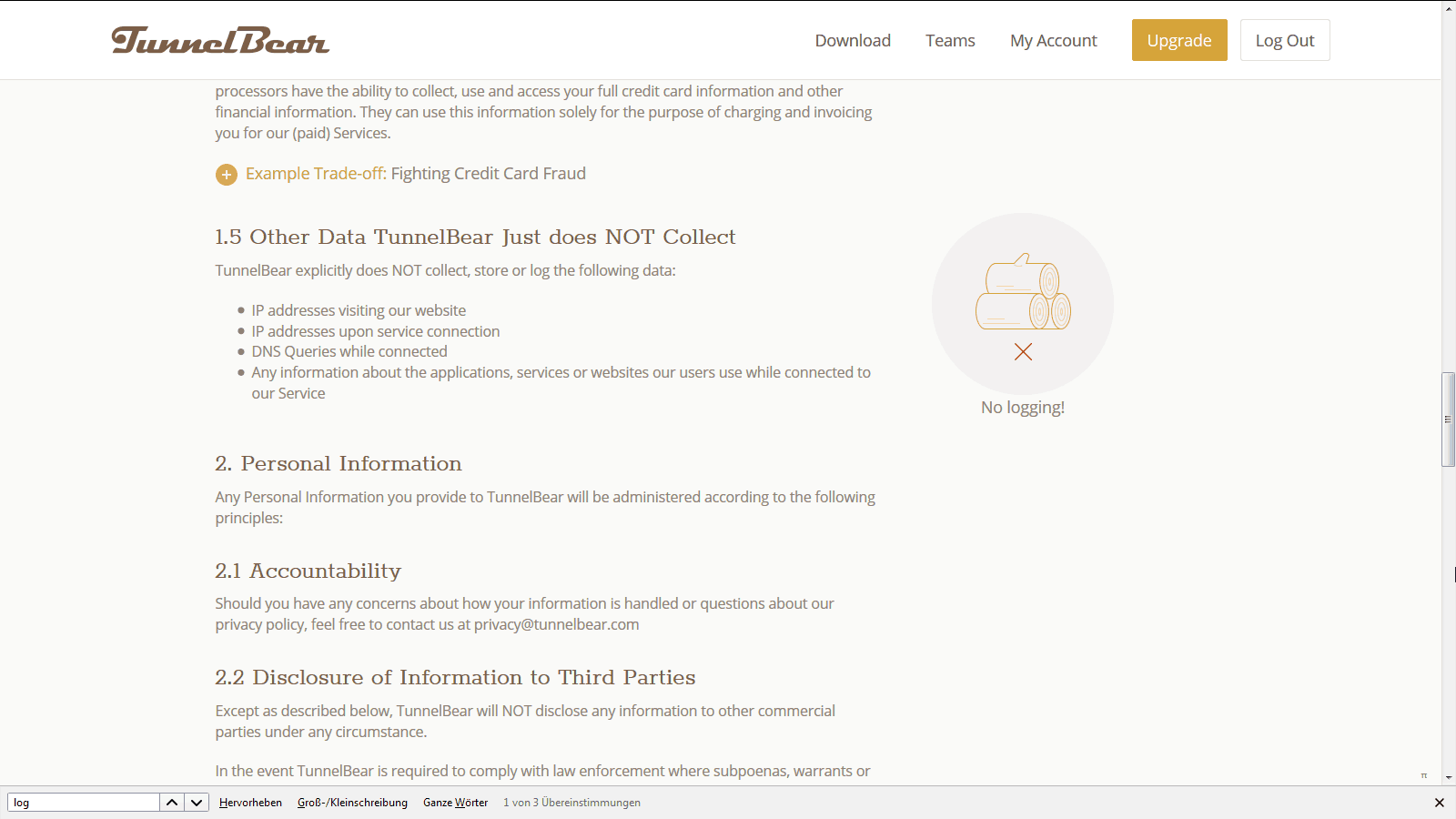
Task: Click the find bar search field
Action: (84, 803)
